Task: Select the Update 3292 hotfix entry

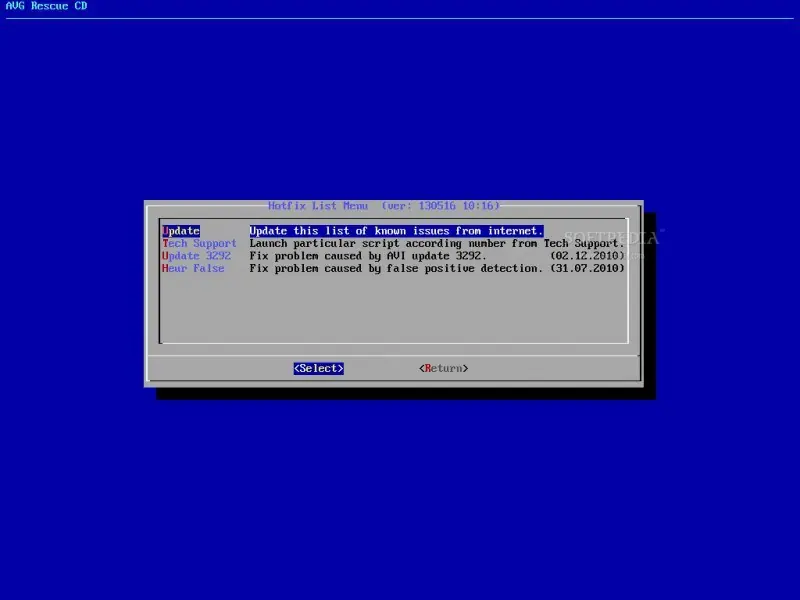Action: point(196,256)
